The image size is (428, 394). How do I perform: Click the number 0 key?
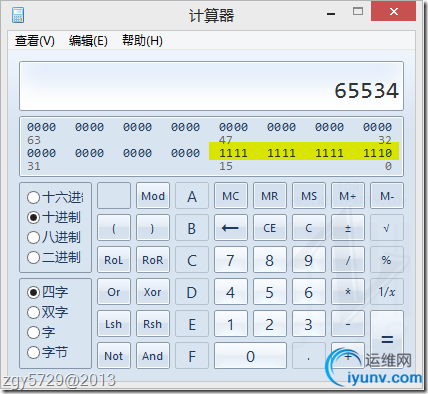[250, 356]
